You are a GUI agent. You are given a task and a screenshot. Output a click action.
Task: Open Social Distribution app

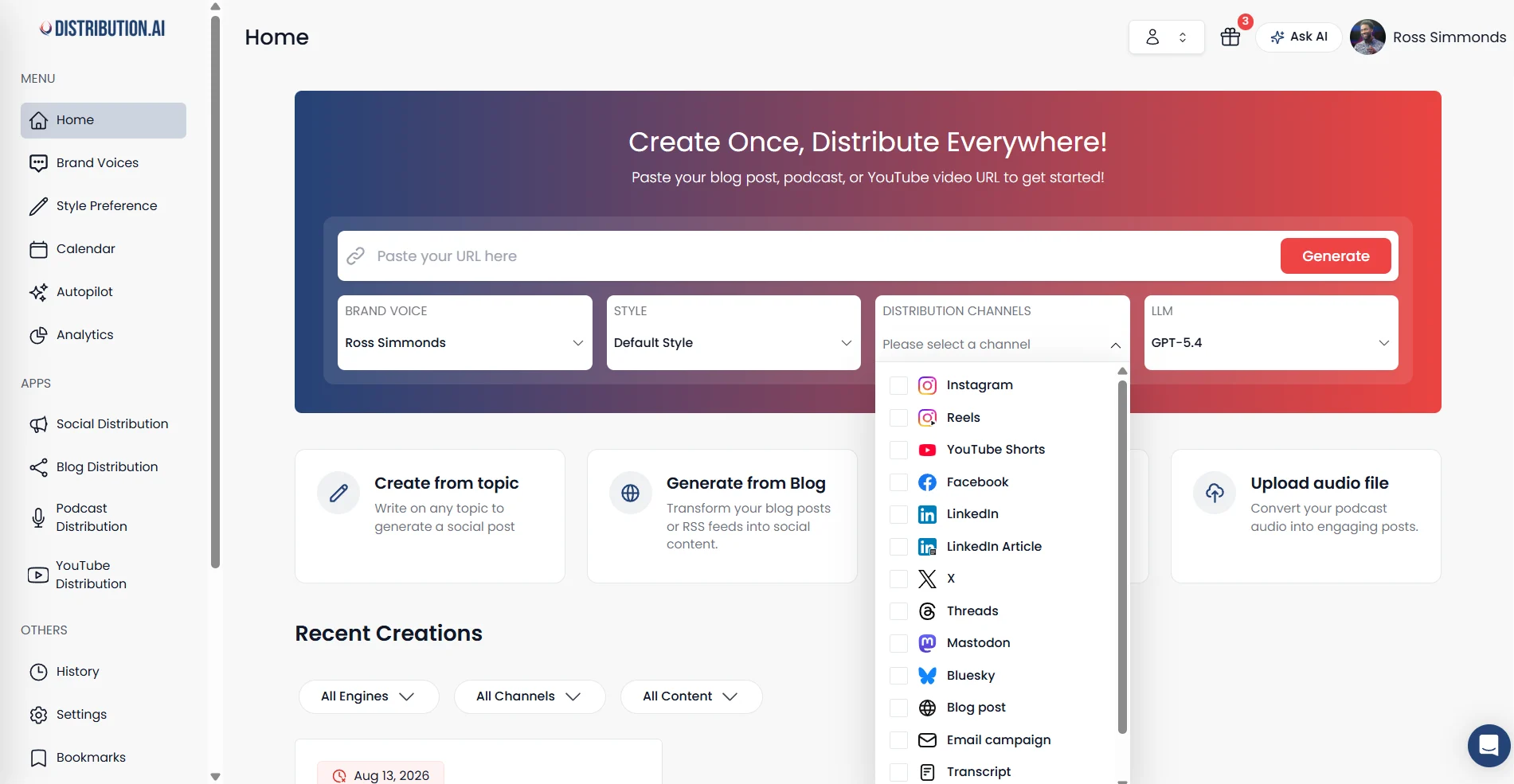click(x=104, y=424)
